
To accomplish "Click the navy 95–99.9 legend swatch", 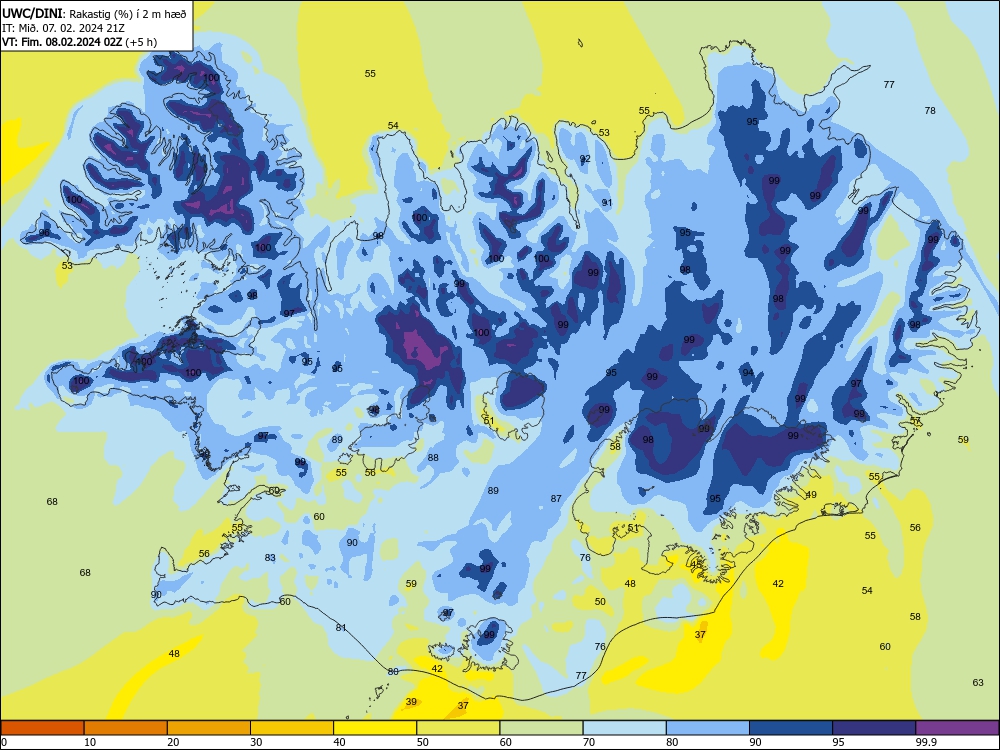I will tap(874, 728).
